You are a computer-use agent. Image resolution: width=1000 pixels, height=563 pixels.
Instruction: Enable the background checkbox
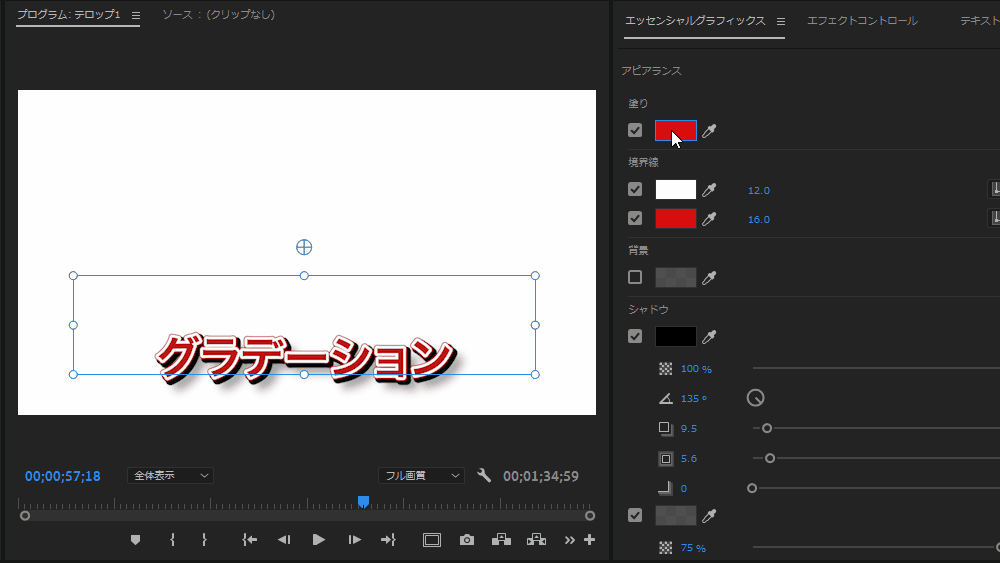coord(635,277)
